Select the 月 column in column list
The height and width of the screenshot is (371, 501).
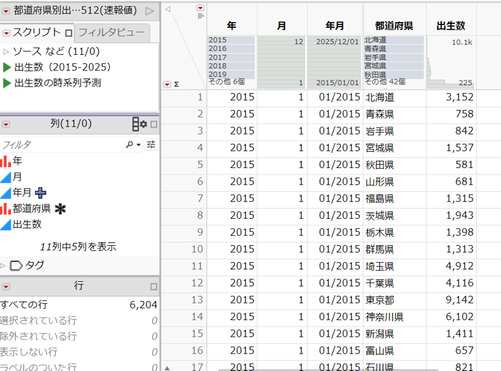click(17, 177)
